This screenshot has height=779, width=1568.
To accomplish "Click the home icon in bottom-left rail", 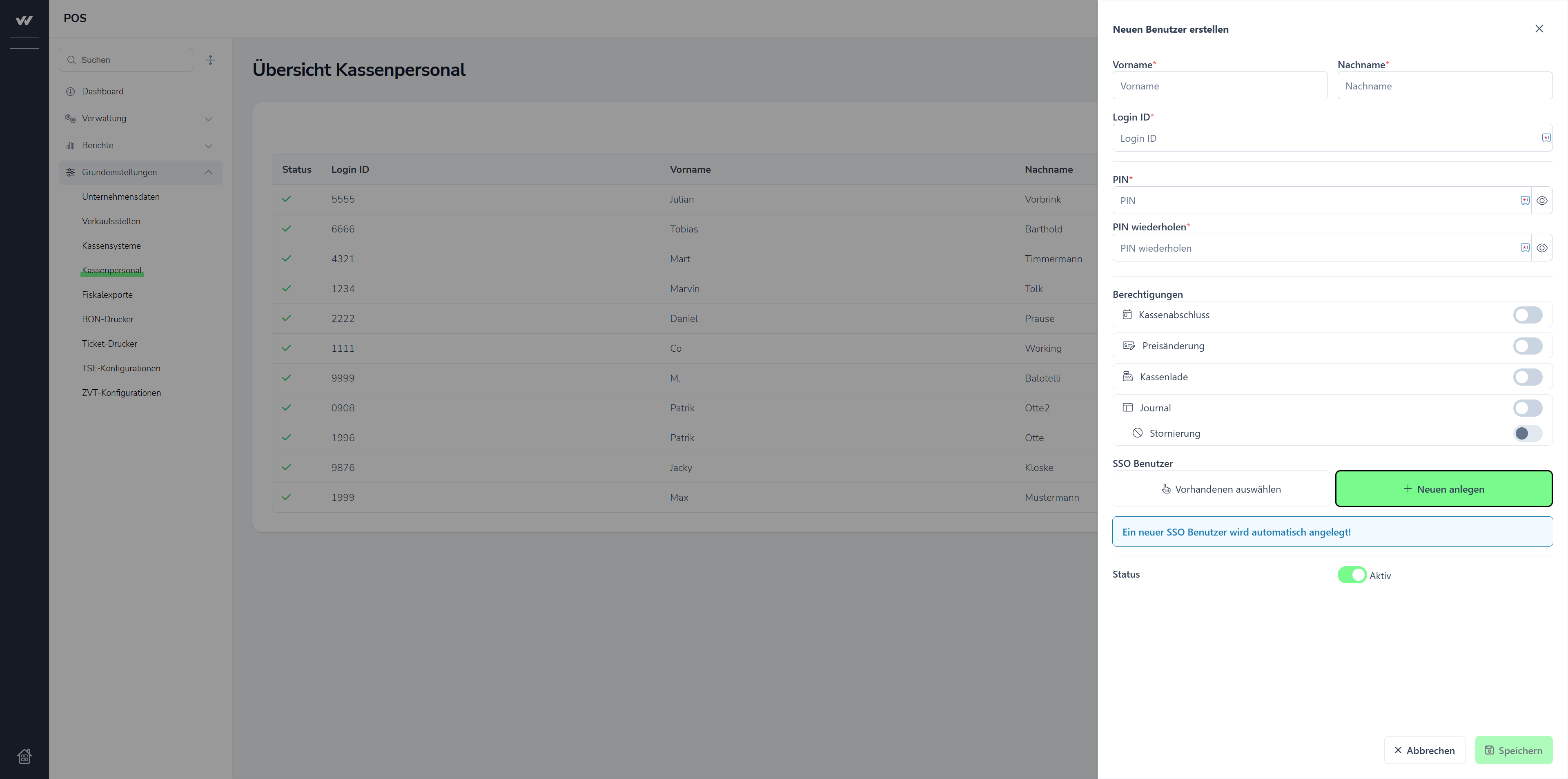I will point(24,756).
